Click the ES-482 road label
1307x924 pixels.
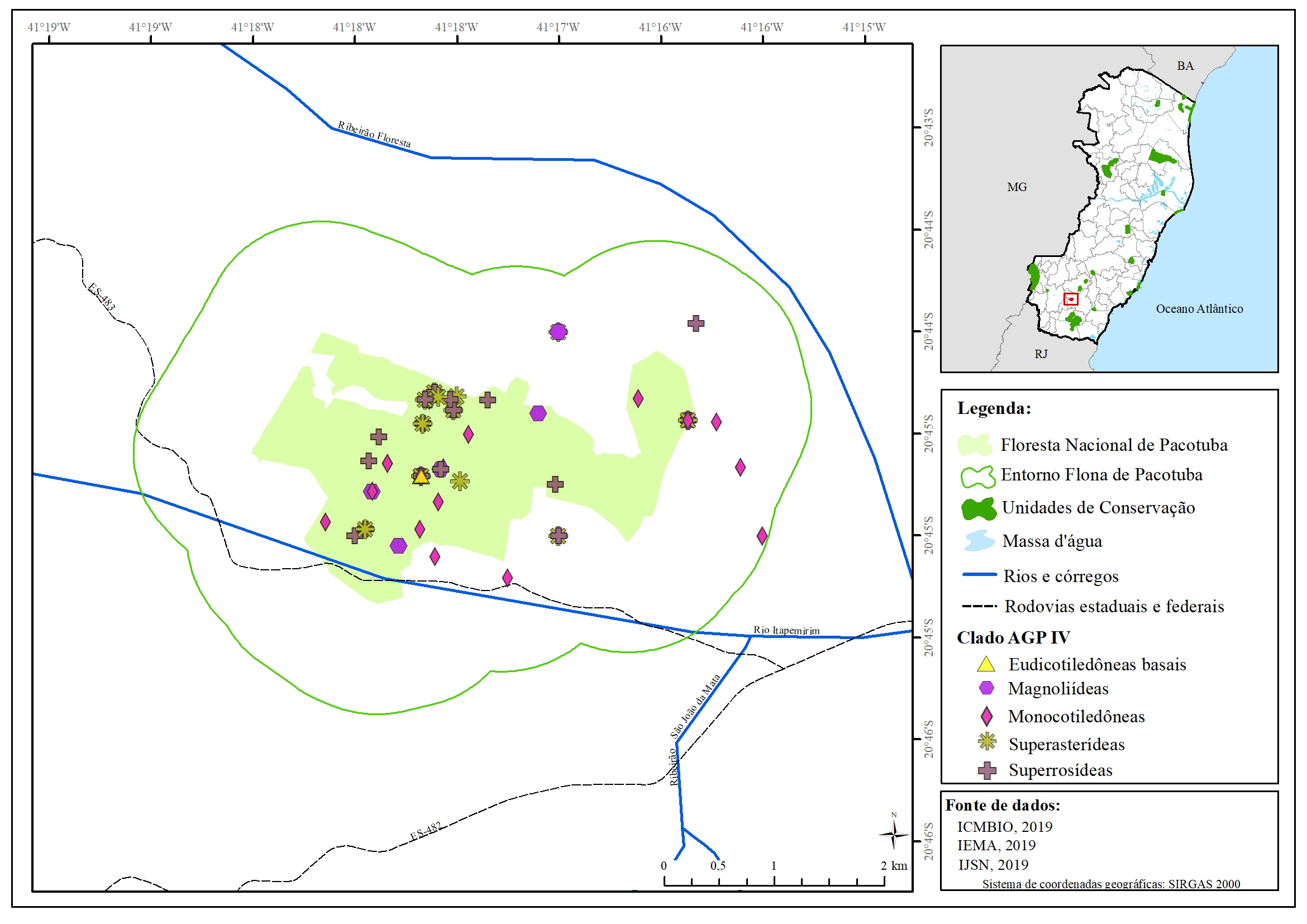coord(425,831)
